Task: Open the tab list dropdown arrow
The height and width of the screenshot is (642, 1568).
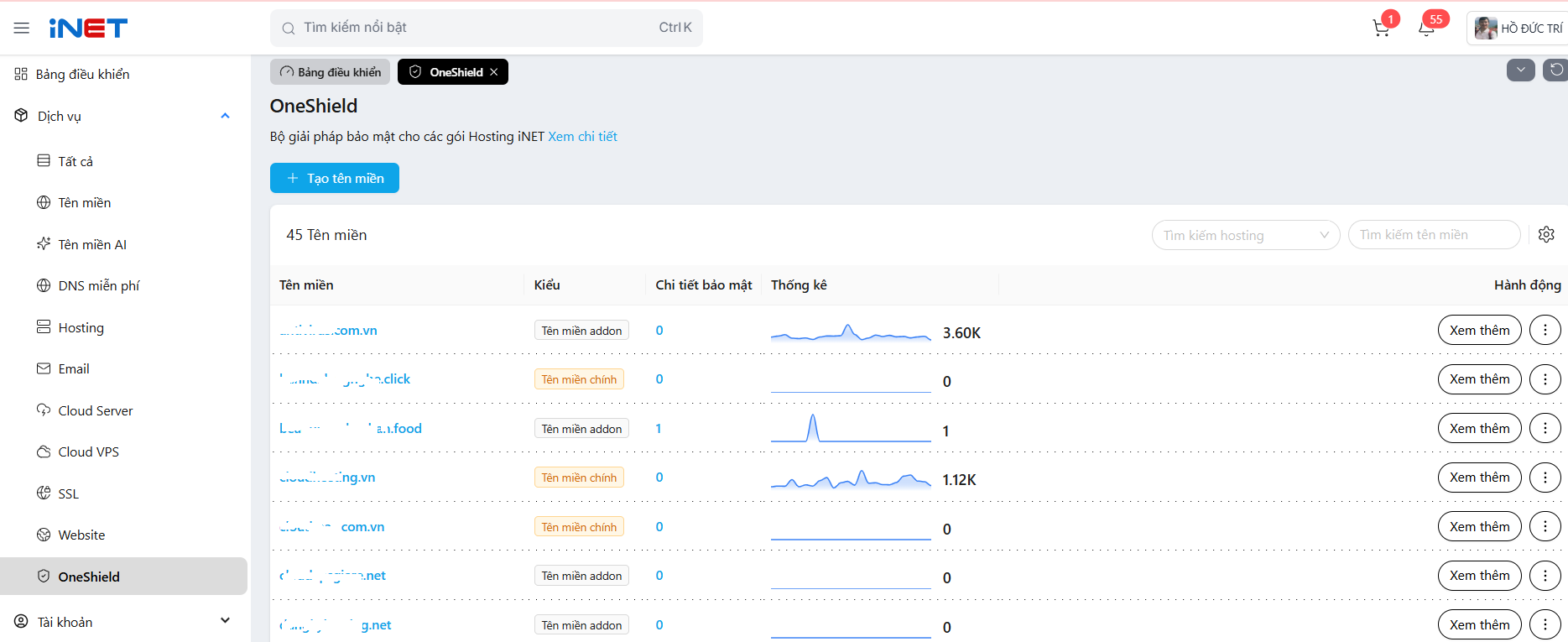Action: [x=1521, y=70]
